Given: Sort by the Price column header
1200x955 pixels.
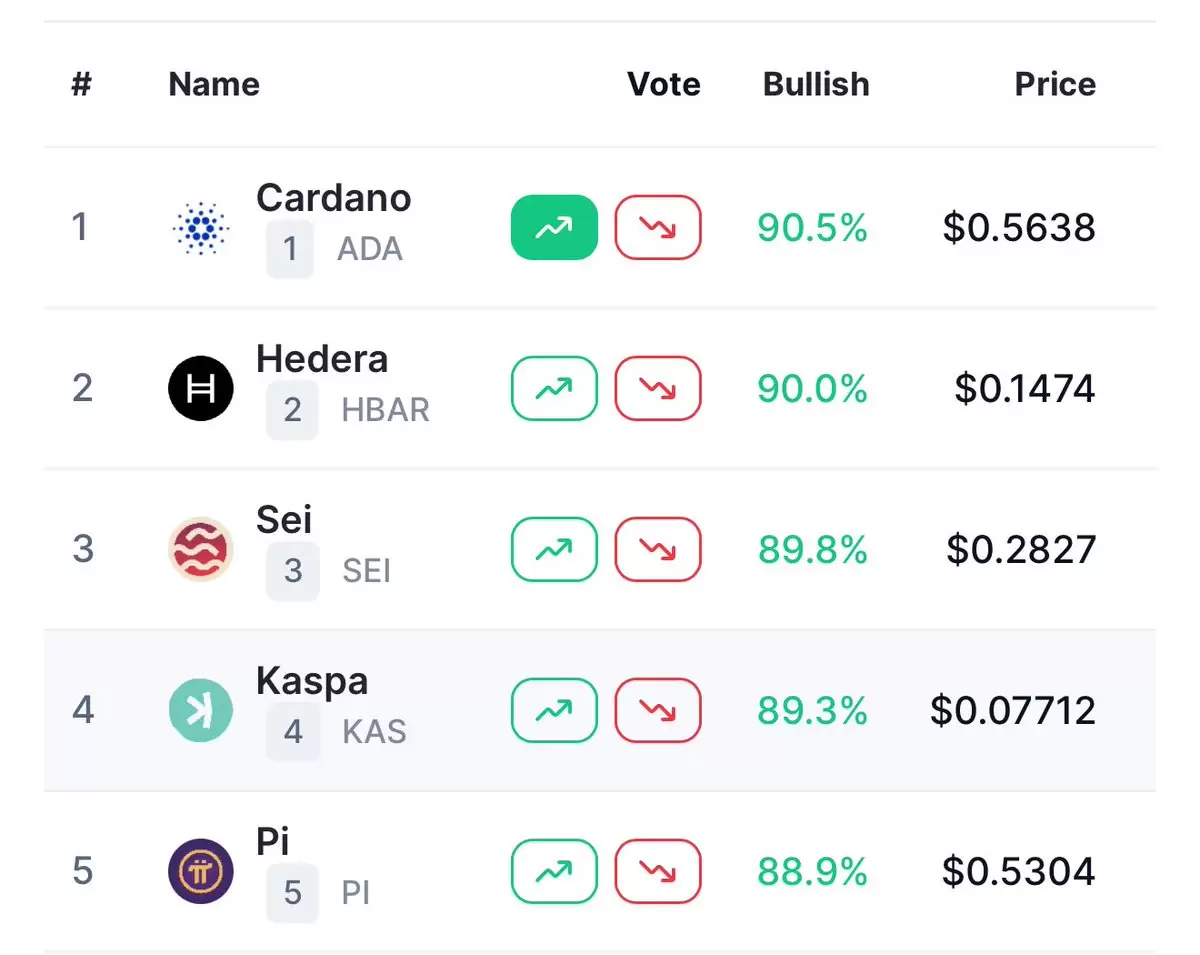Looking at the screenshot, I should tap(1055, 84).
